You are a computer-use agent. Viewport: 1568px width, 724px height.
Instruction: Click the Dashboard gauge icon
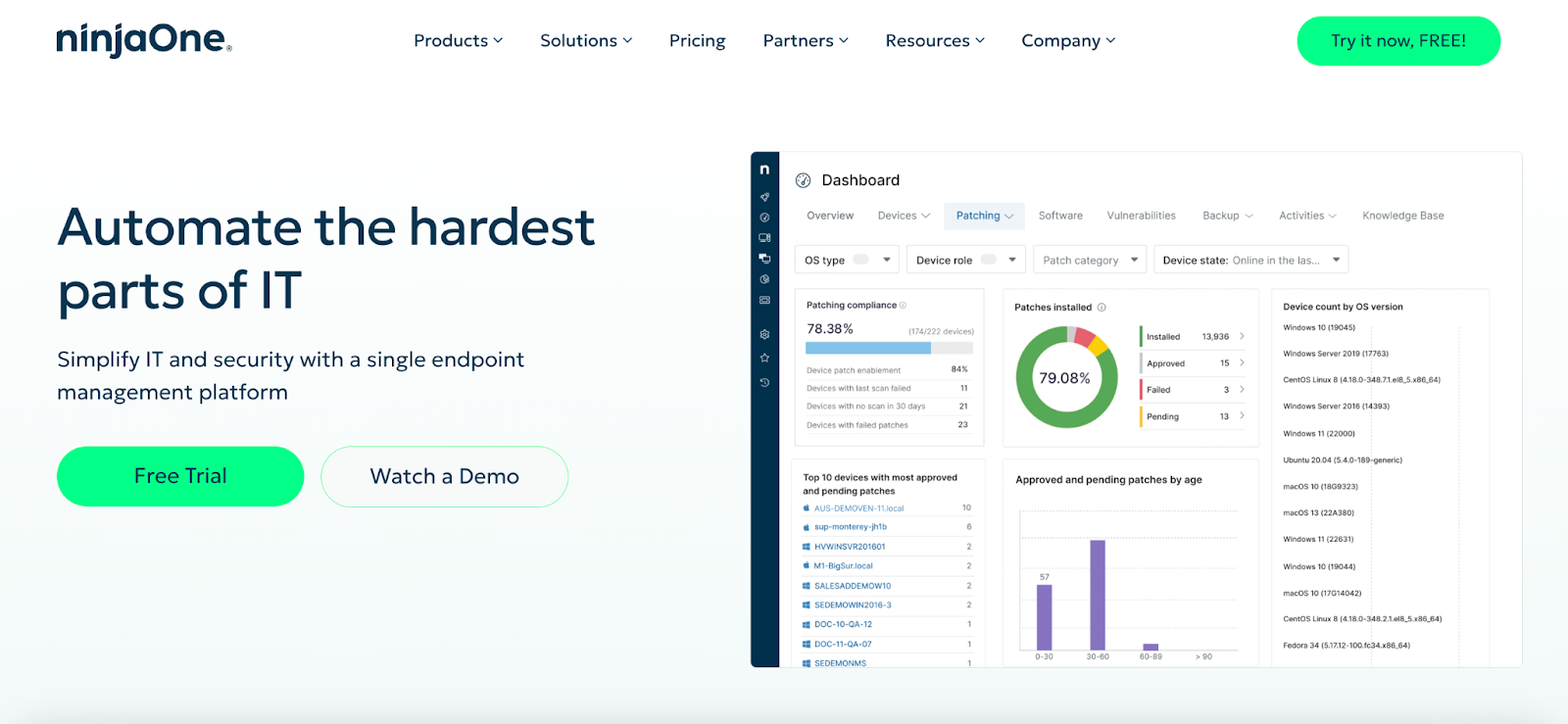pos(803,180)
